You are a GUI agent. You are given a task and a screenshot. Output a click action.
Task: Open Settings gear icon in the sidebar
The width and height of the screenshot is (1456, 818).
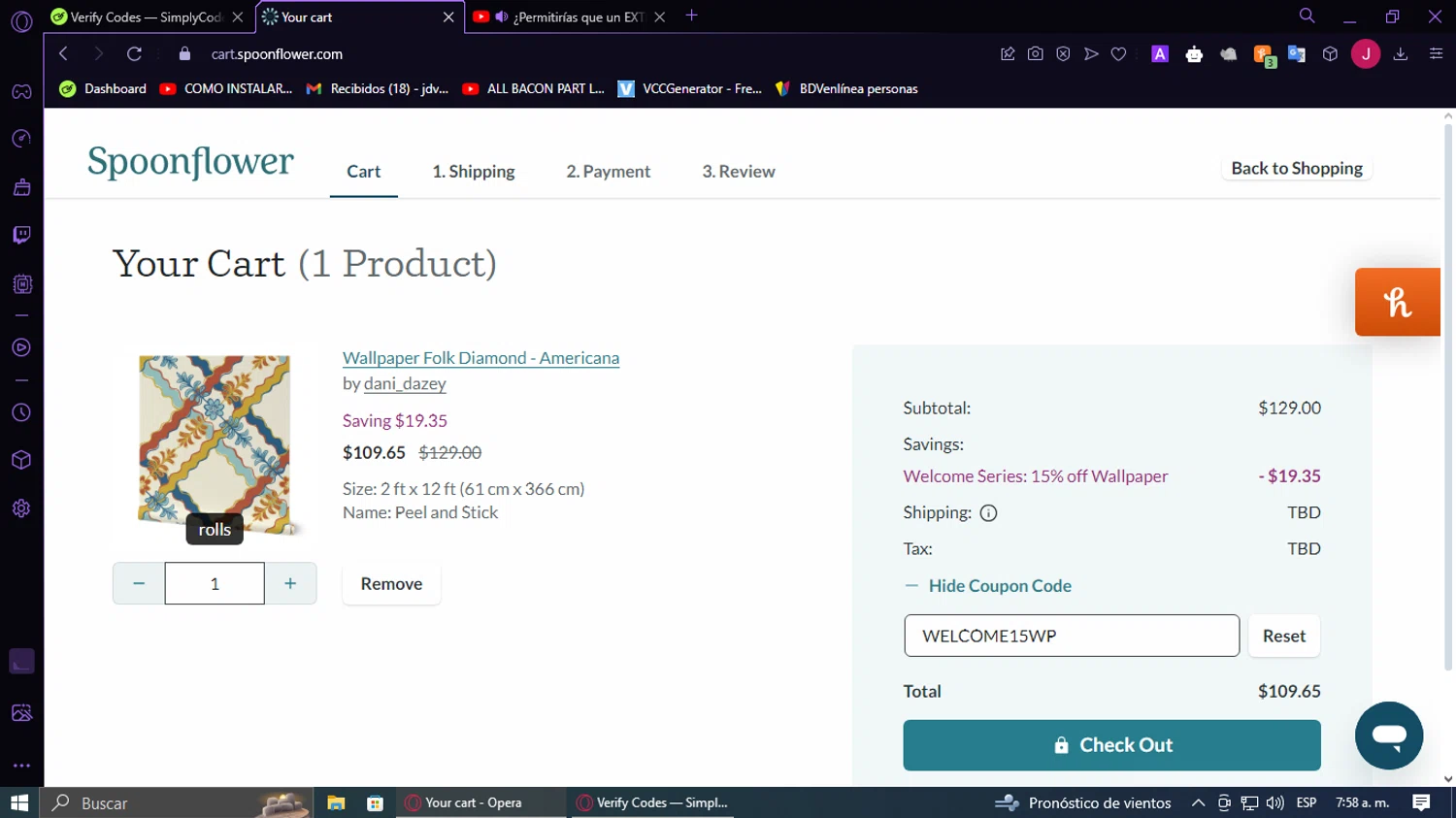(21, 508)
